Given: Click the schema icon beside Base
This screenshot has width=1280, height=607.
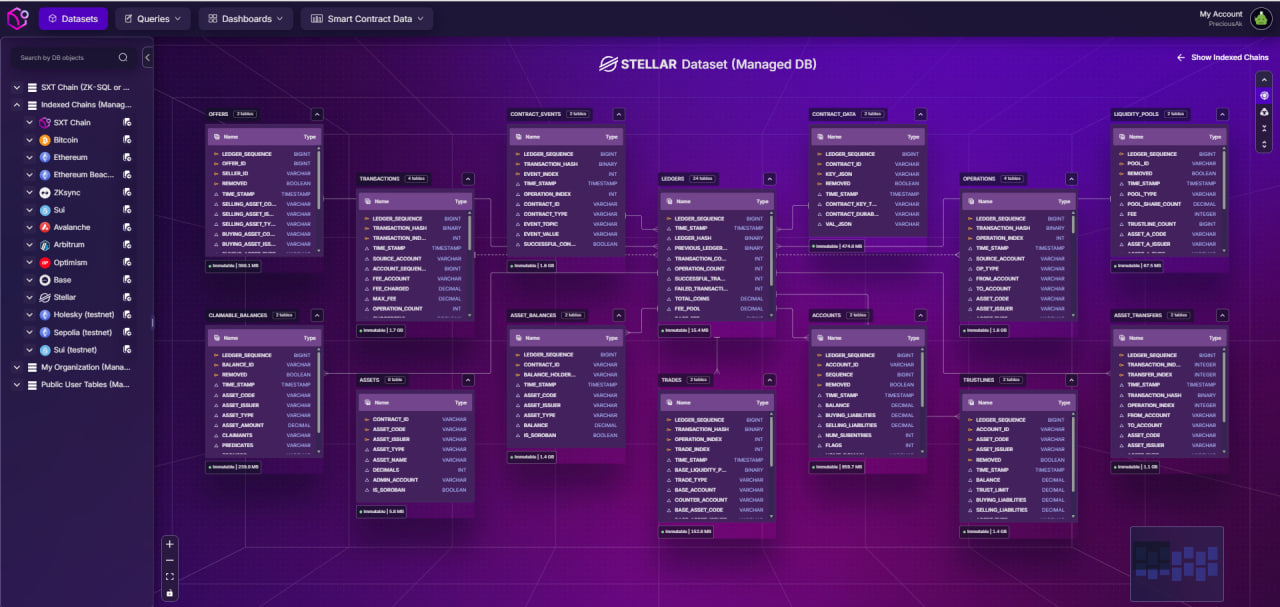Looking at the screenshot, I should 128,280.
